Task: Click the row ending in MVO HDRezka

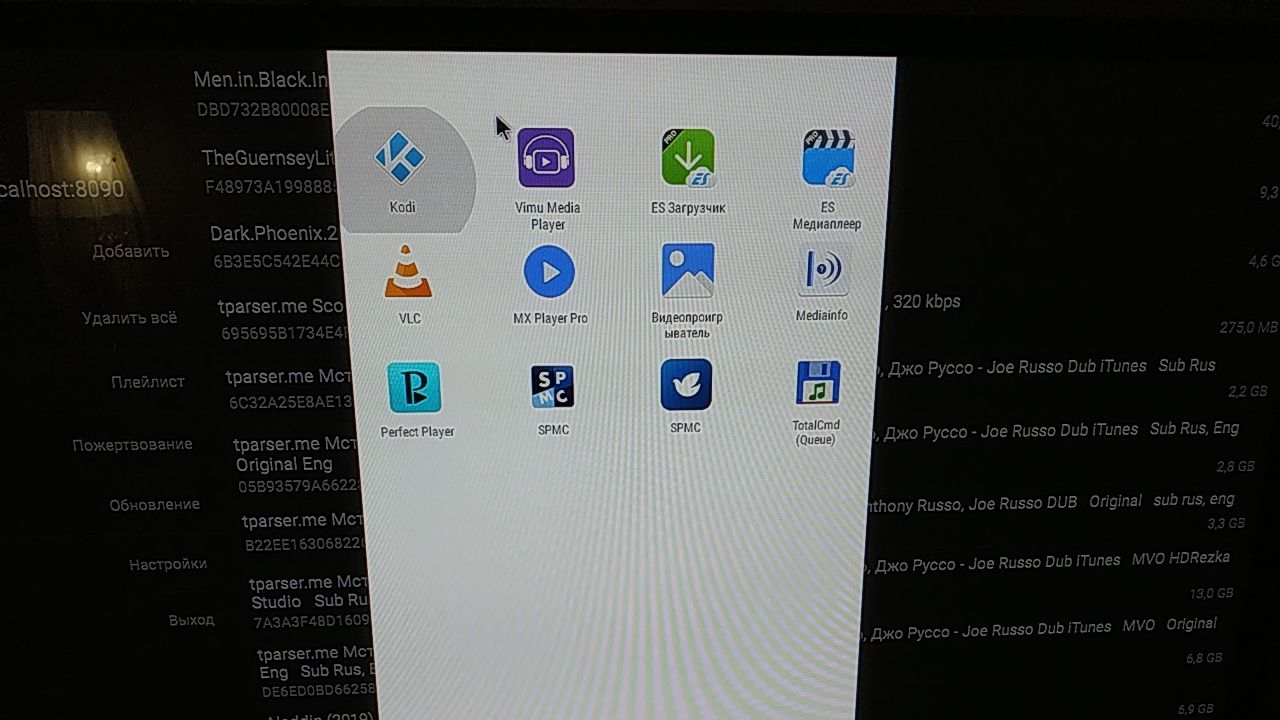Action: click(x=1049, y=561)
